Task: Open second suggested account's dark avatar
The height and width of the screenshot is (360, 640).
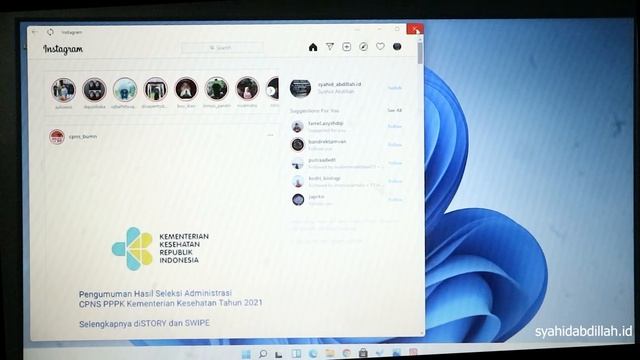Action: click(298, 144)
